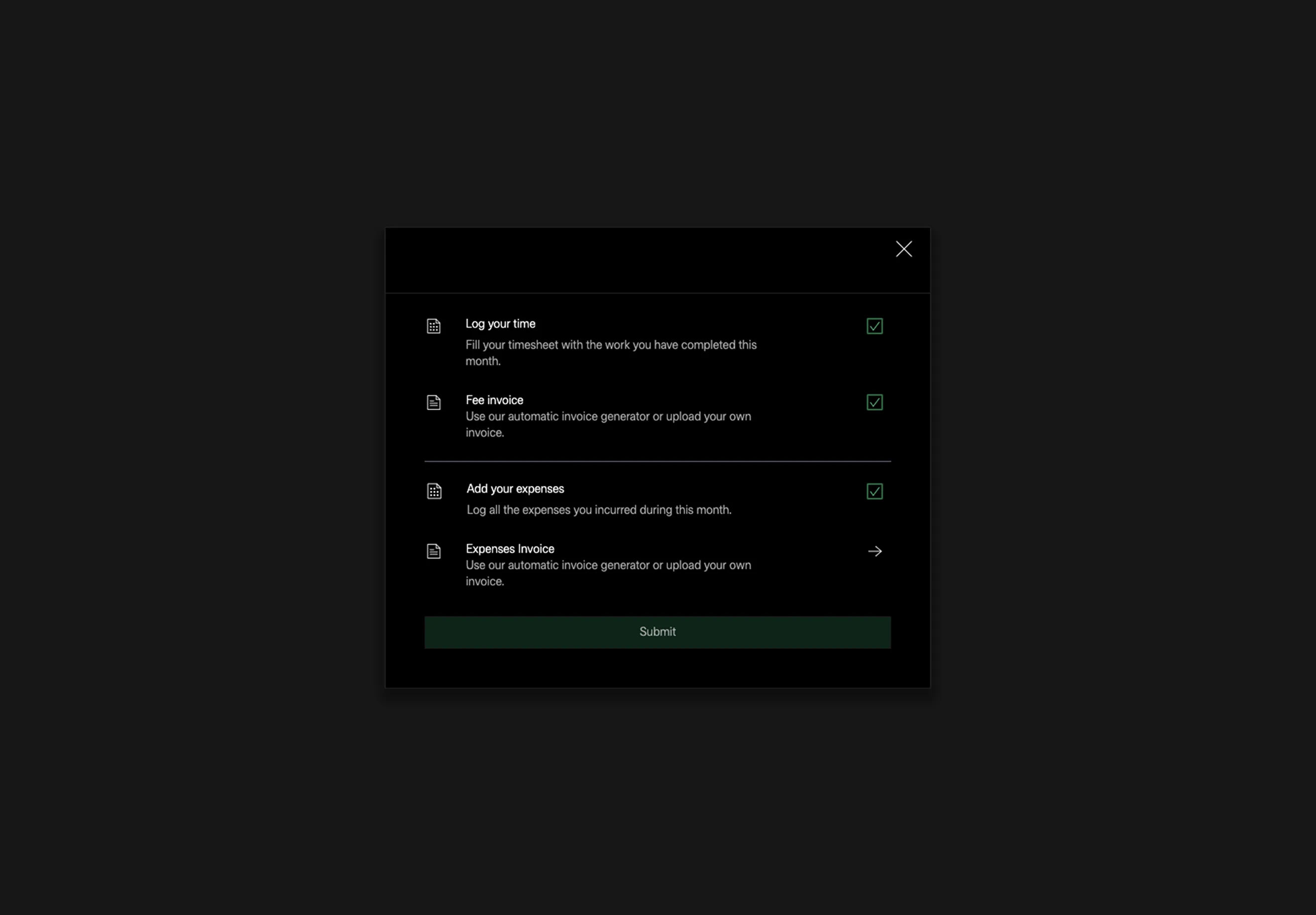
Task: Toggle the Fee invoice checkbox
Action: (x=875, y=402)
